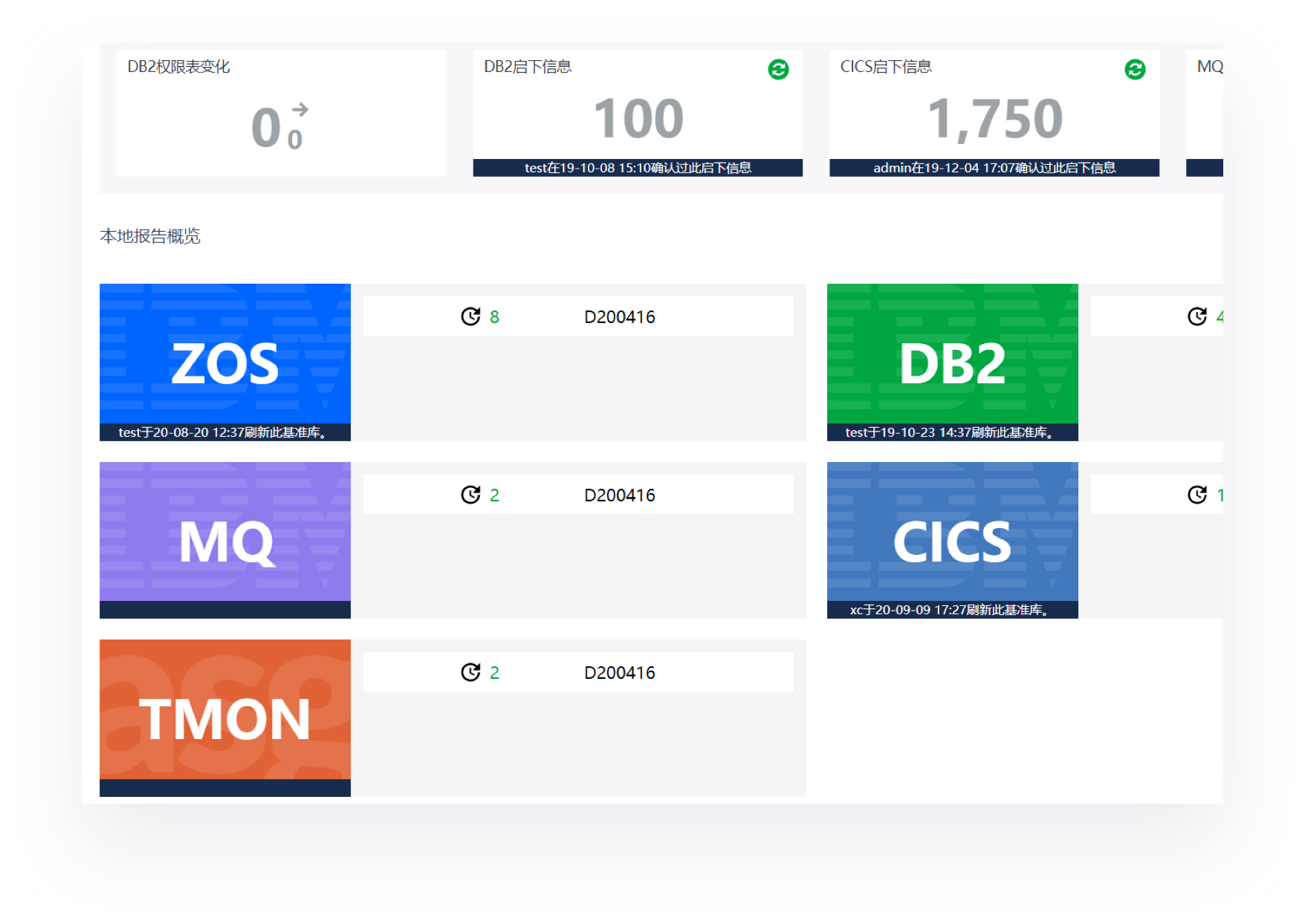Click the 本地报告概览 section heading
Viewport: 1305px width, 924px height.
coord(150,236)
